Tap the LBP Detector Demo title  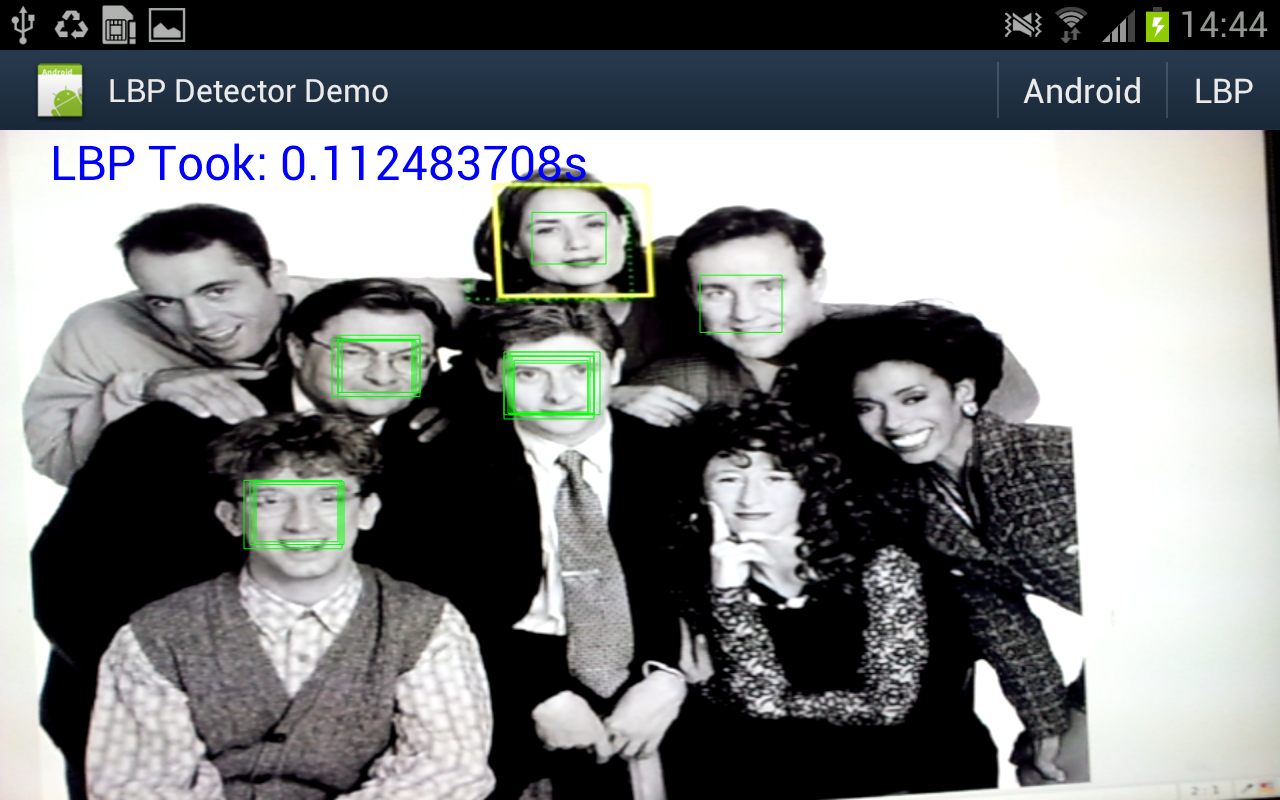[x=248, y=91]
